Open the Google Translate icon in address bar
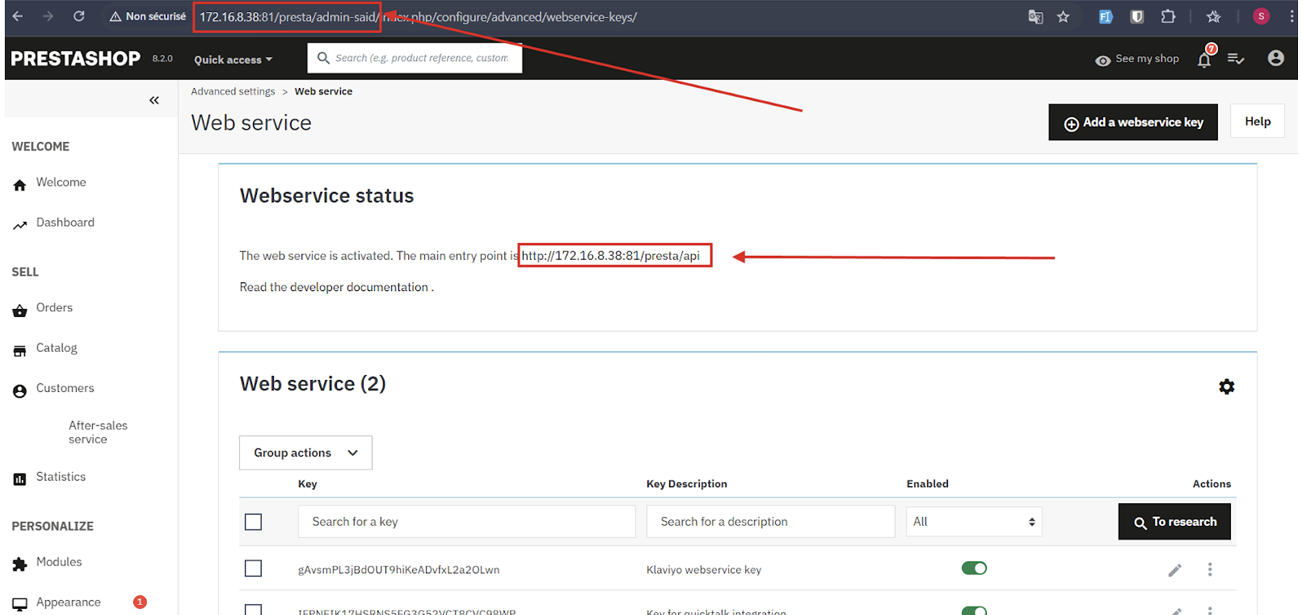The height and width of the screenshot is (615, 1303). click(1035, 17)
